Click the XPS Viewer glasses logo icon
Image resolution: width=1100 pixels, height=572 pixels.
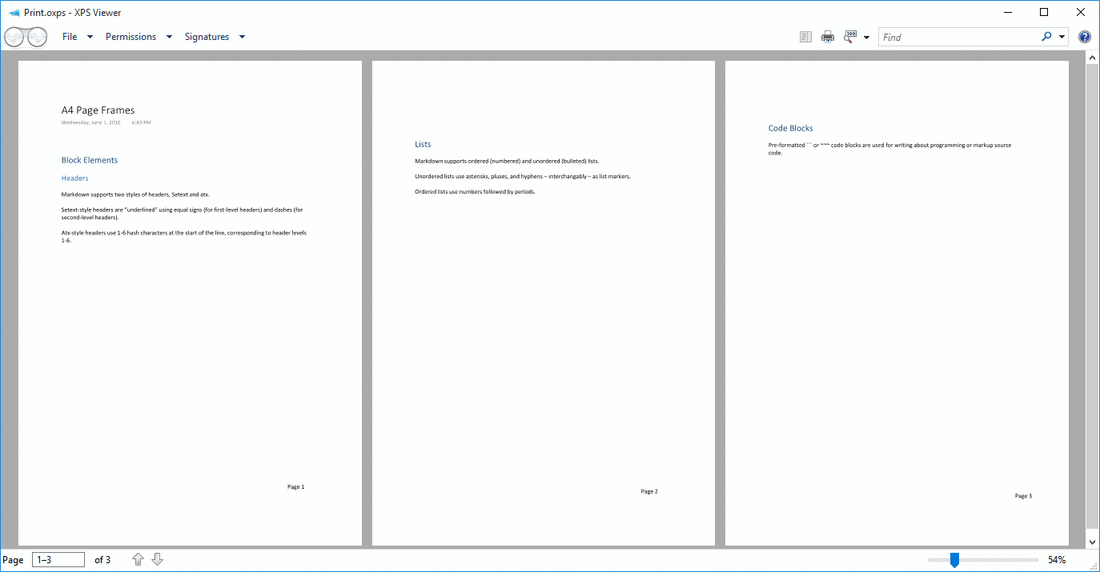point(25,36)
